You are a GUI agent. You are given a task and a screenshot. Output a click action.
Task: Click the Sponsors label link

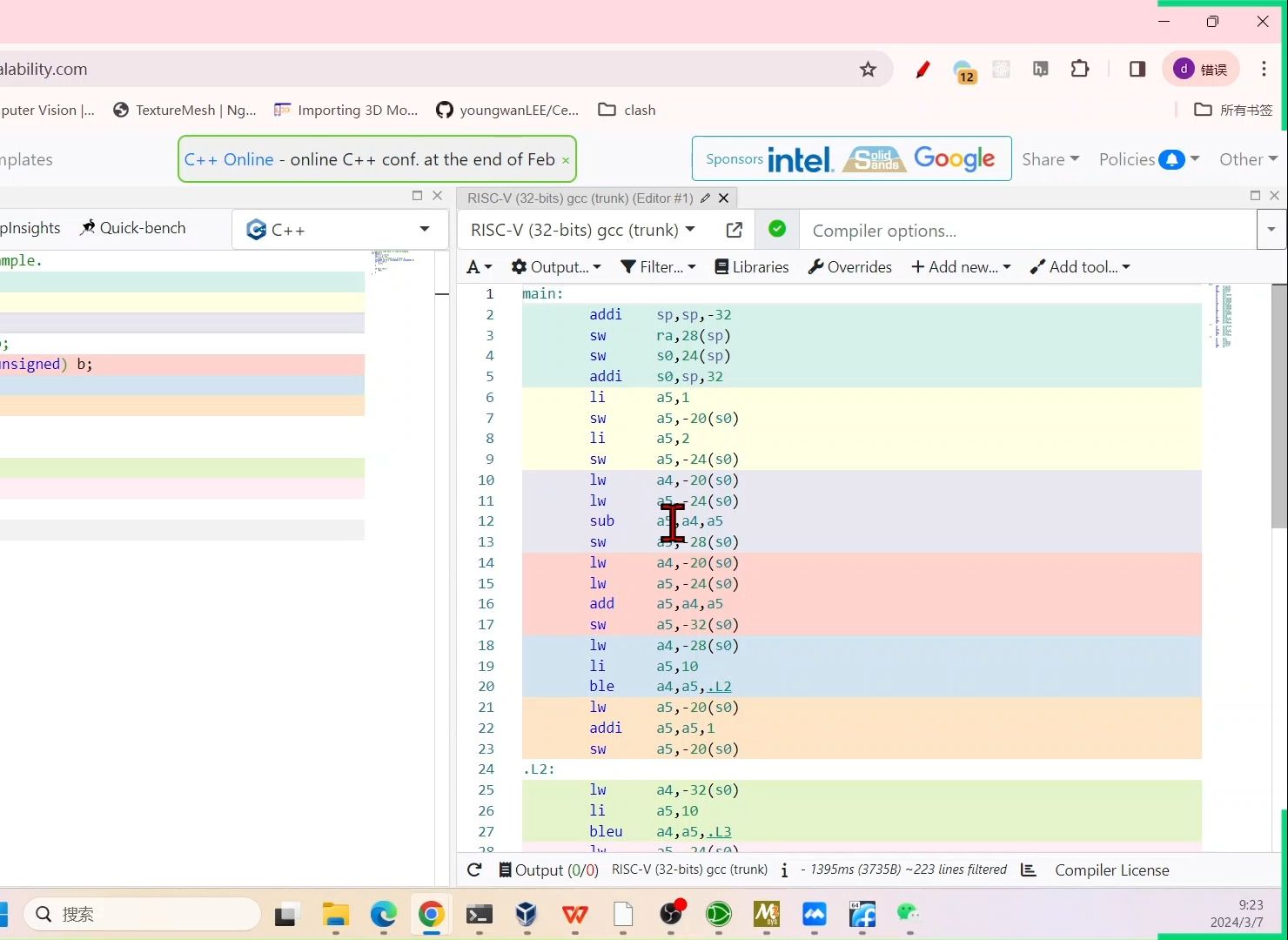(734, 159)
